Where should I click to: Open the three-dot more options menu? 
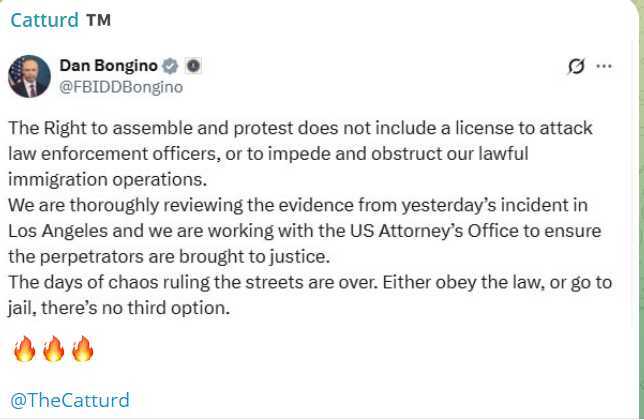click(x=603, y=66)
